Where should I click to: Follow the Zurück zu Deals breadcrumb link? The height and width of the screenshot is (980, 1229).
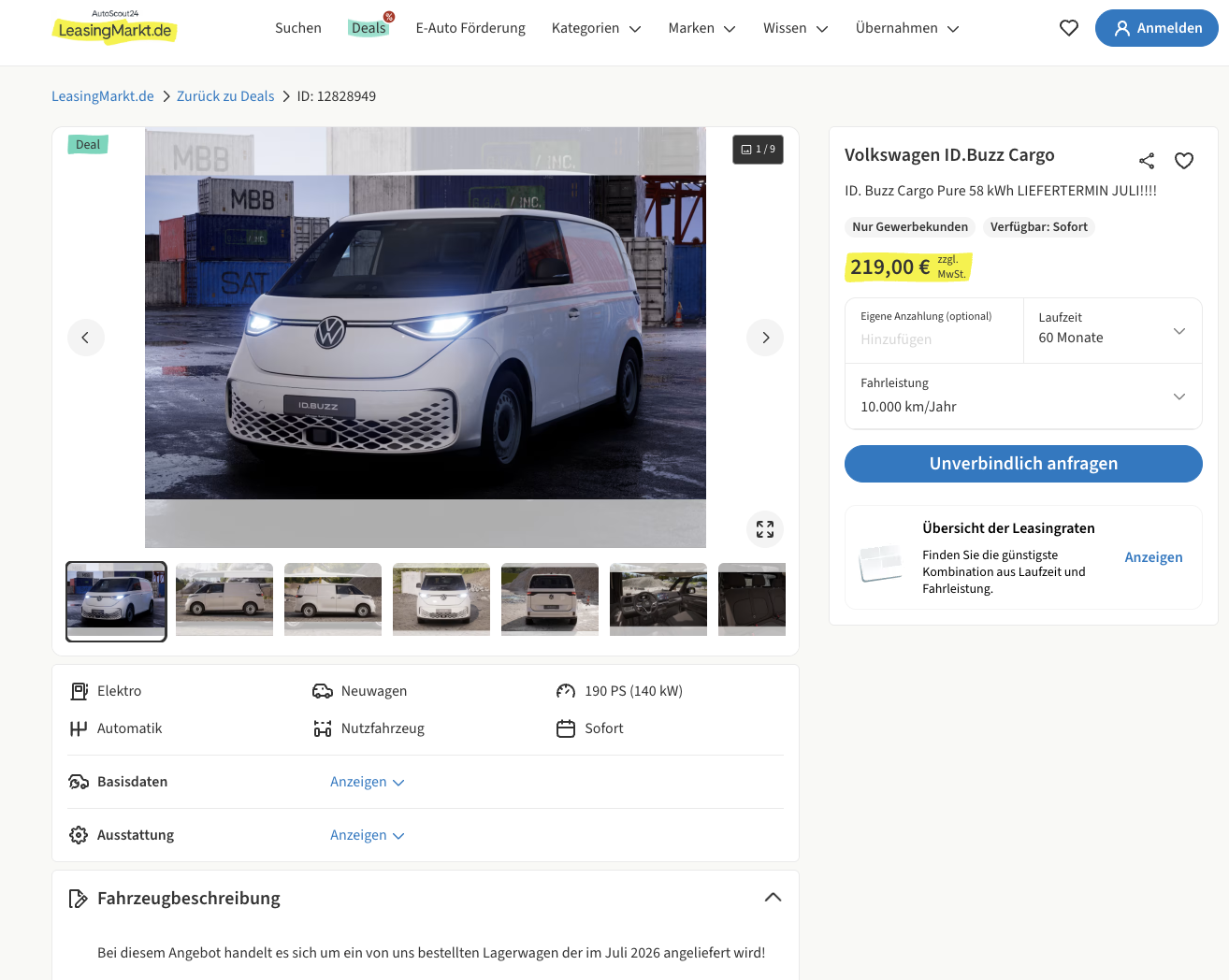pos(225,96)
